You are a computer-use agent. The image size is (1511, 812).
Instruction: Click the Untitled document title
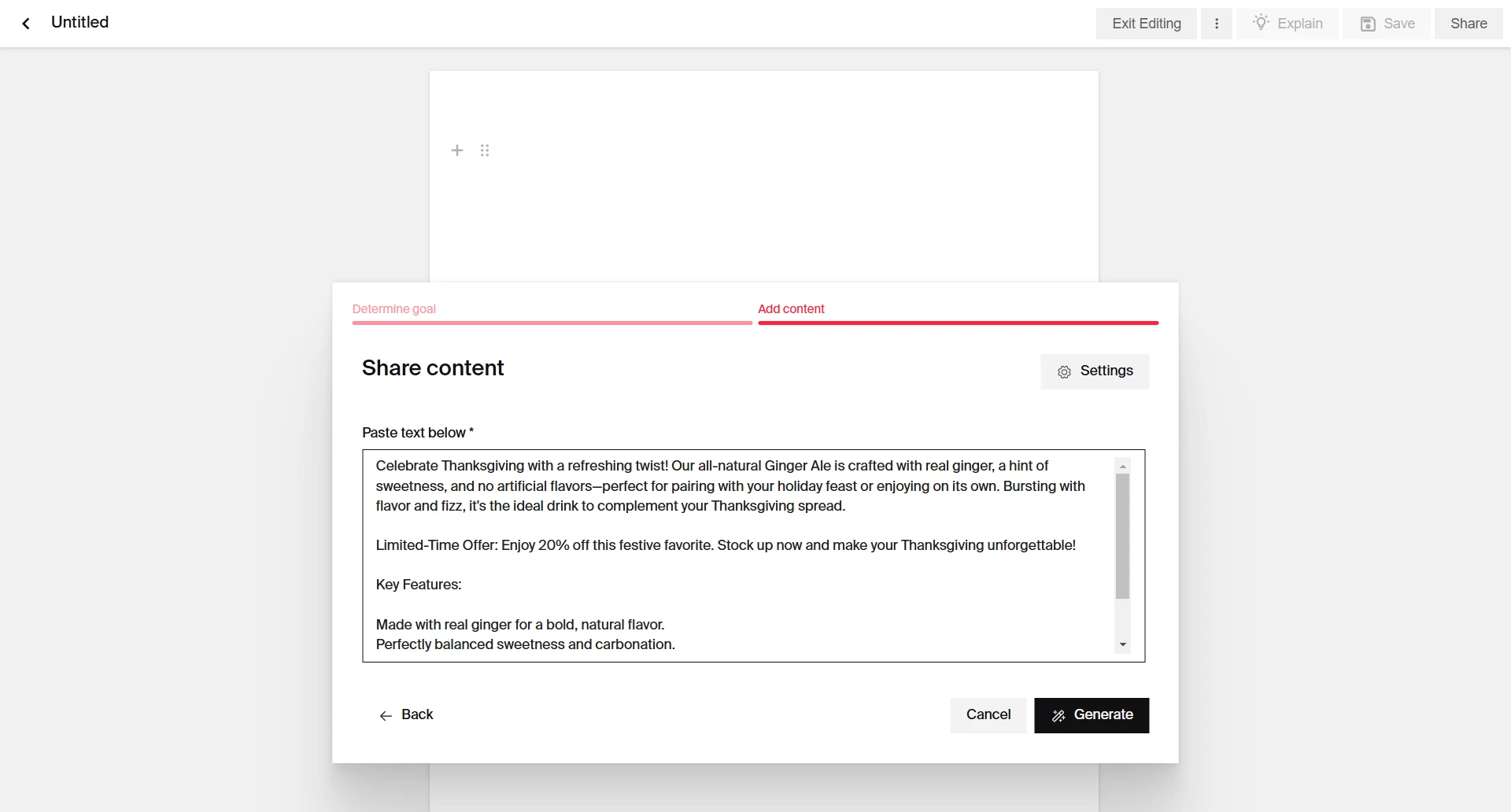coord(79,22)
